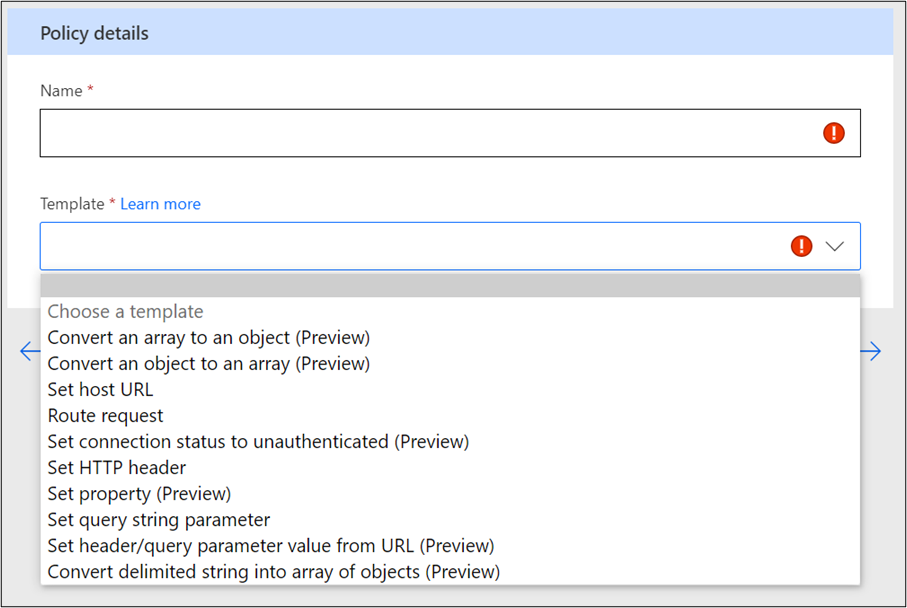Screen dimensions: 907x608
Task: Click the red error icon in Name field
Action: (834, 133)
